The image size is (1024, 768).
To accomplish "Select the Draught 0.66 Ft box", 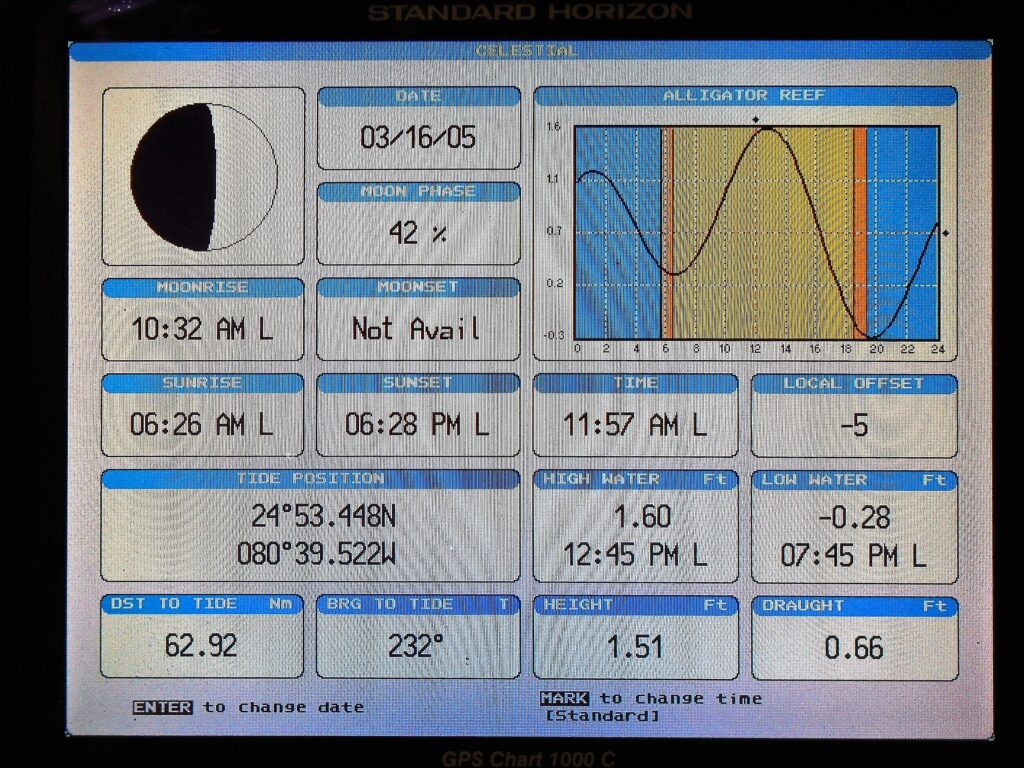I will click(854, 646).
